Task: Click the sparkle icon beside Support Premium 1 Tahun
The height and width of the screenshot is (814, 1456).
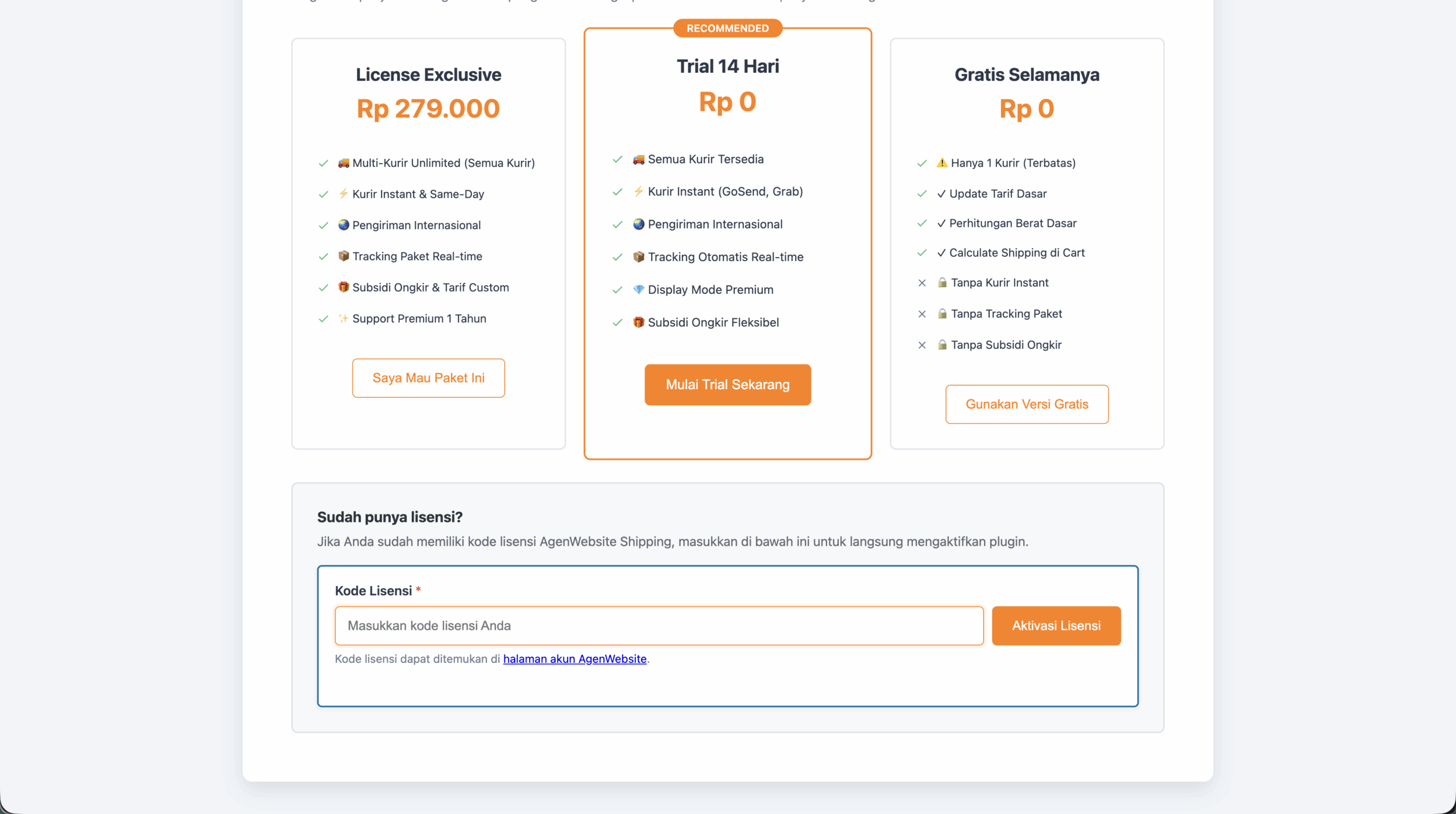Action: pyautogui.click(x=344, y=318)
